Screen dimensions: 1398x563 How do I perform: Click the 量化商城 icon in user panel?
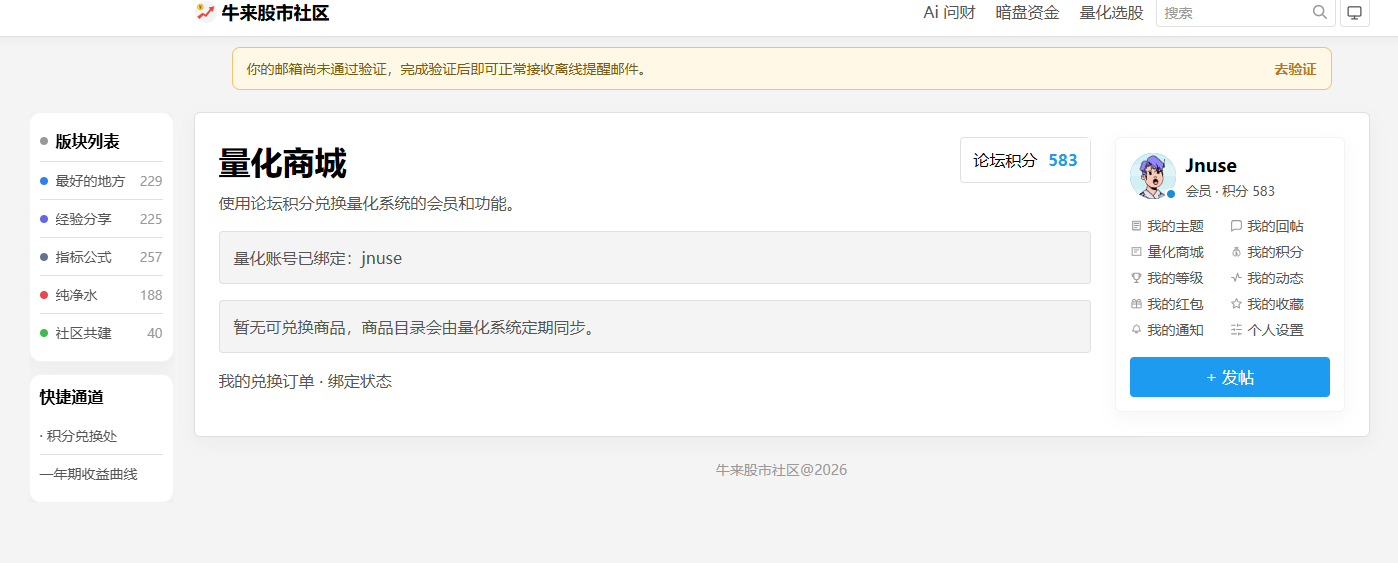1136,252
